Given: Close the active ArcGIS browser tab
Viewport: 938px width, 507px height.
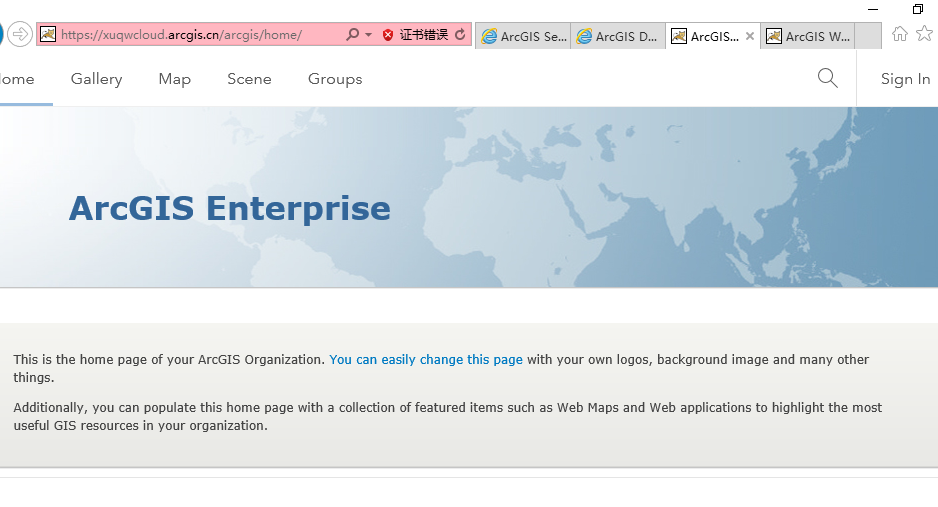Looking at the screenshot, I should 750,36.
